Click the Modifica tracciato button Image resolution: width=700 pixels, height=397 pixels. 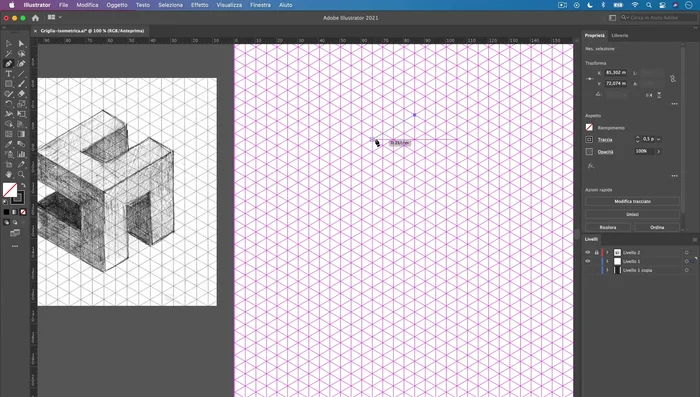(x=632, y=201)
